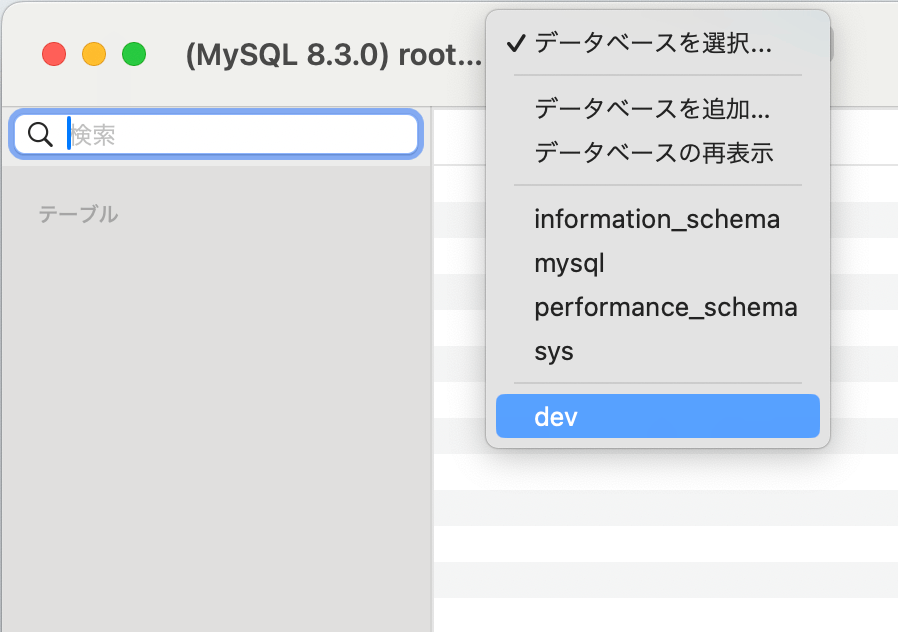
Task: Click the テーブル sidebar header
Action: [78, 214]
